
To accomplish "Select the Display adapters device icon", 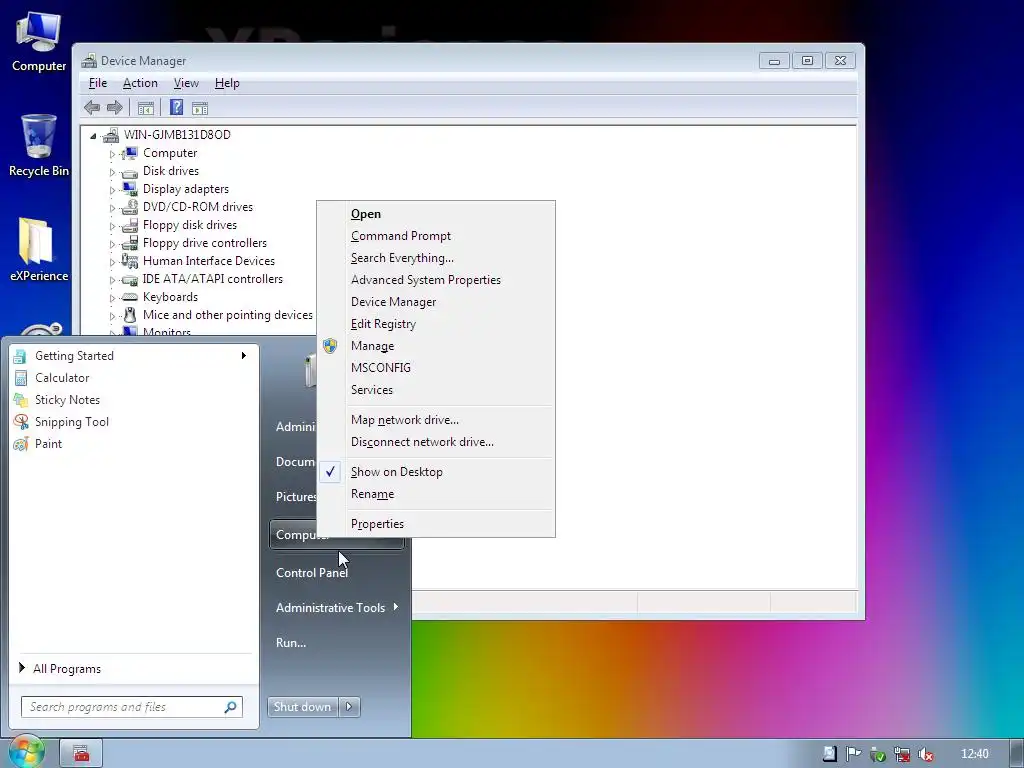I will point(129,189).
